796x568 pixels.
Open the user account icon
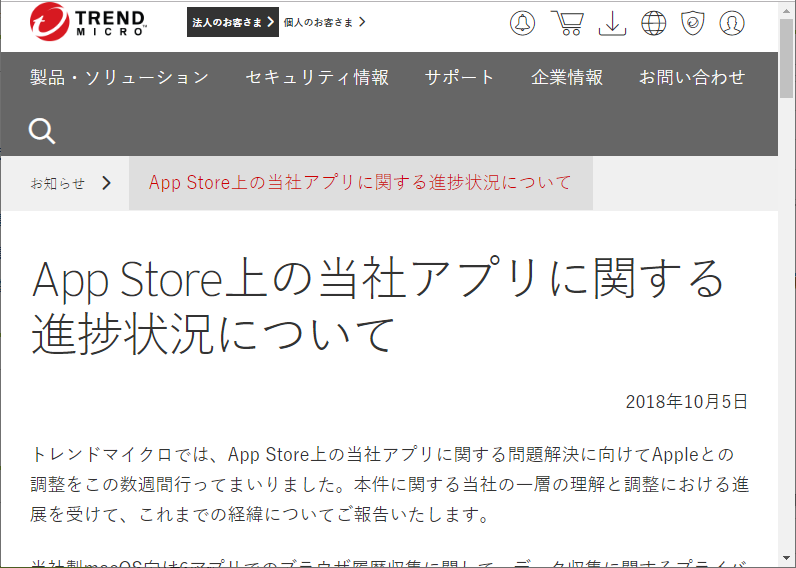[x=732, y=23]
